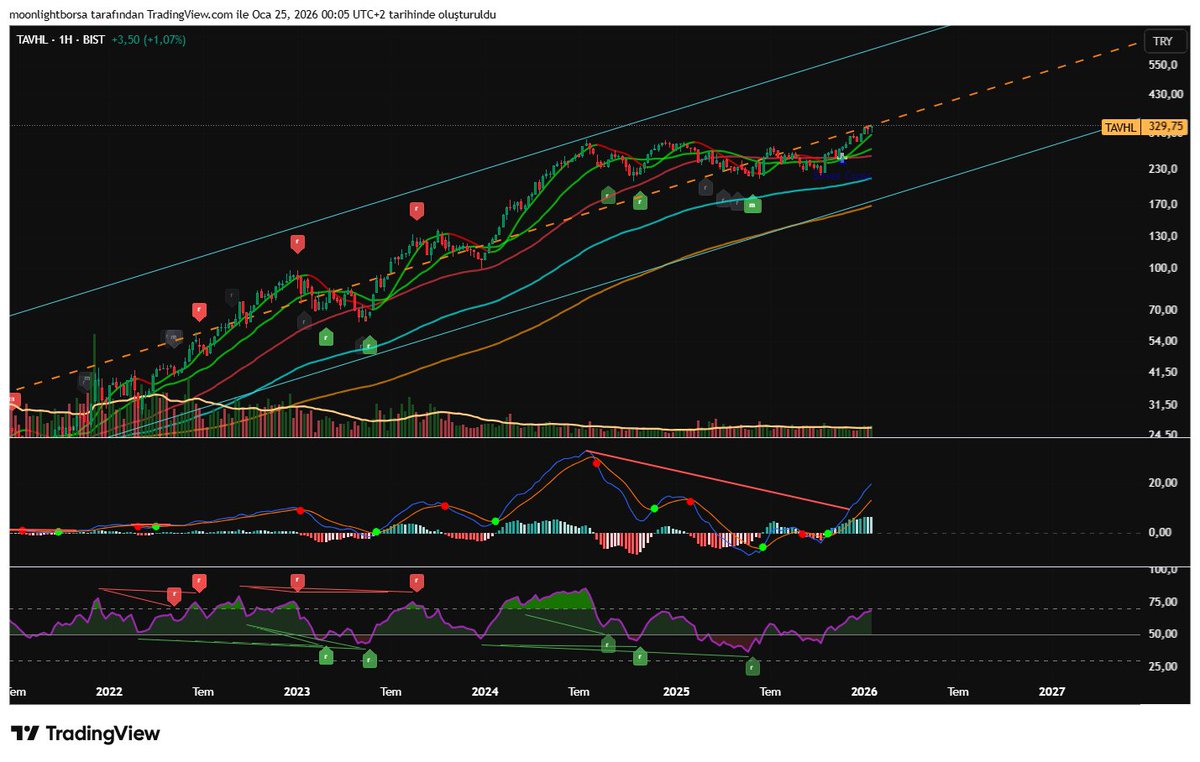Screen dimensions: 1200x762
Task: Click dark gray marker below early-2023 candles
Action: [304, 321]
